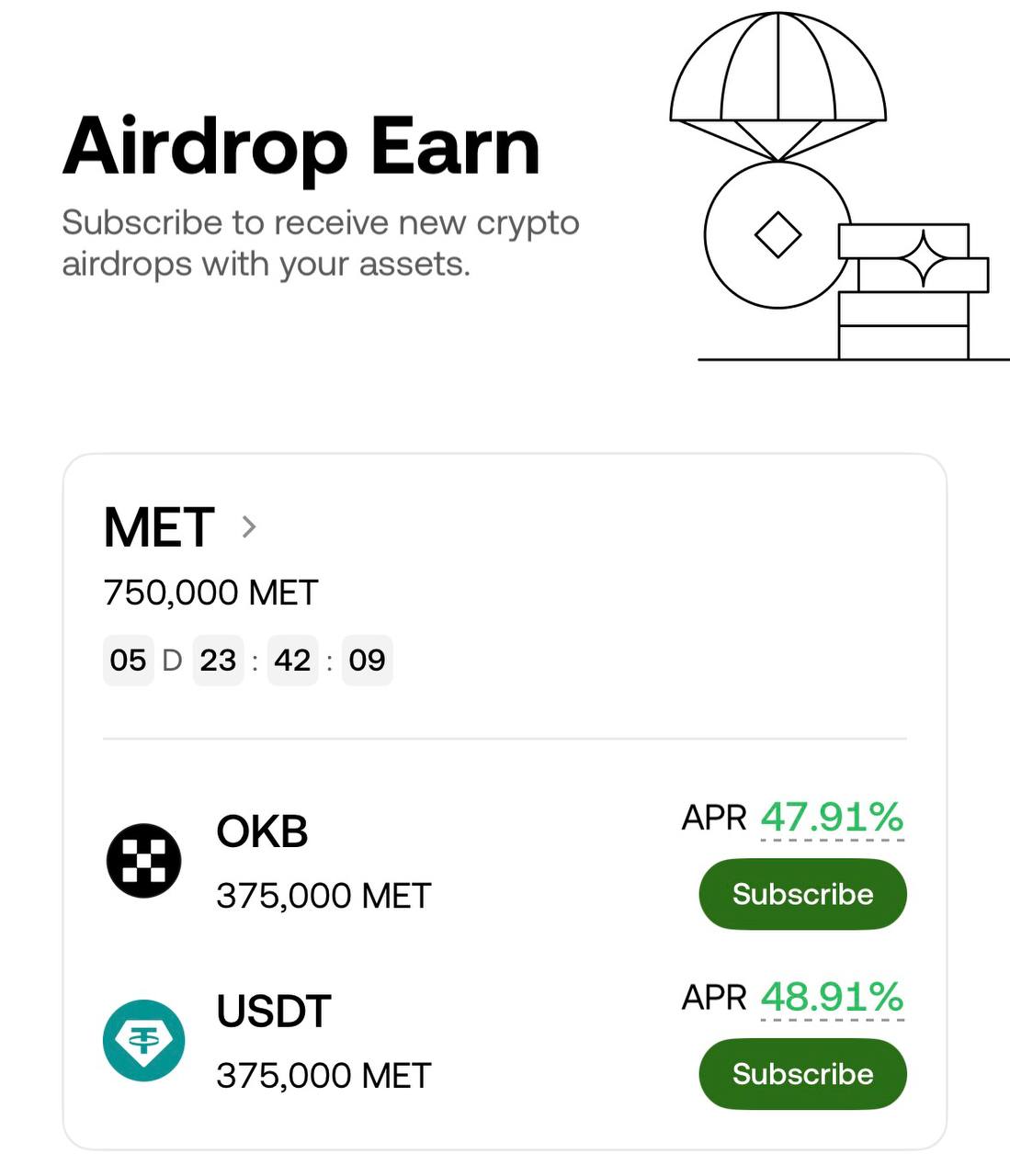Click the Airdrop Earn heading

click(301, 147)
